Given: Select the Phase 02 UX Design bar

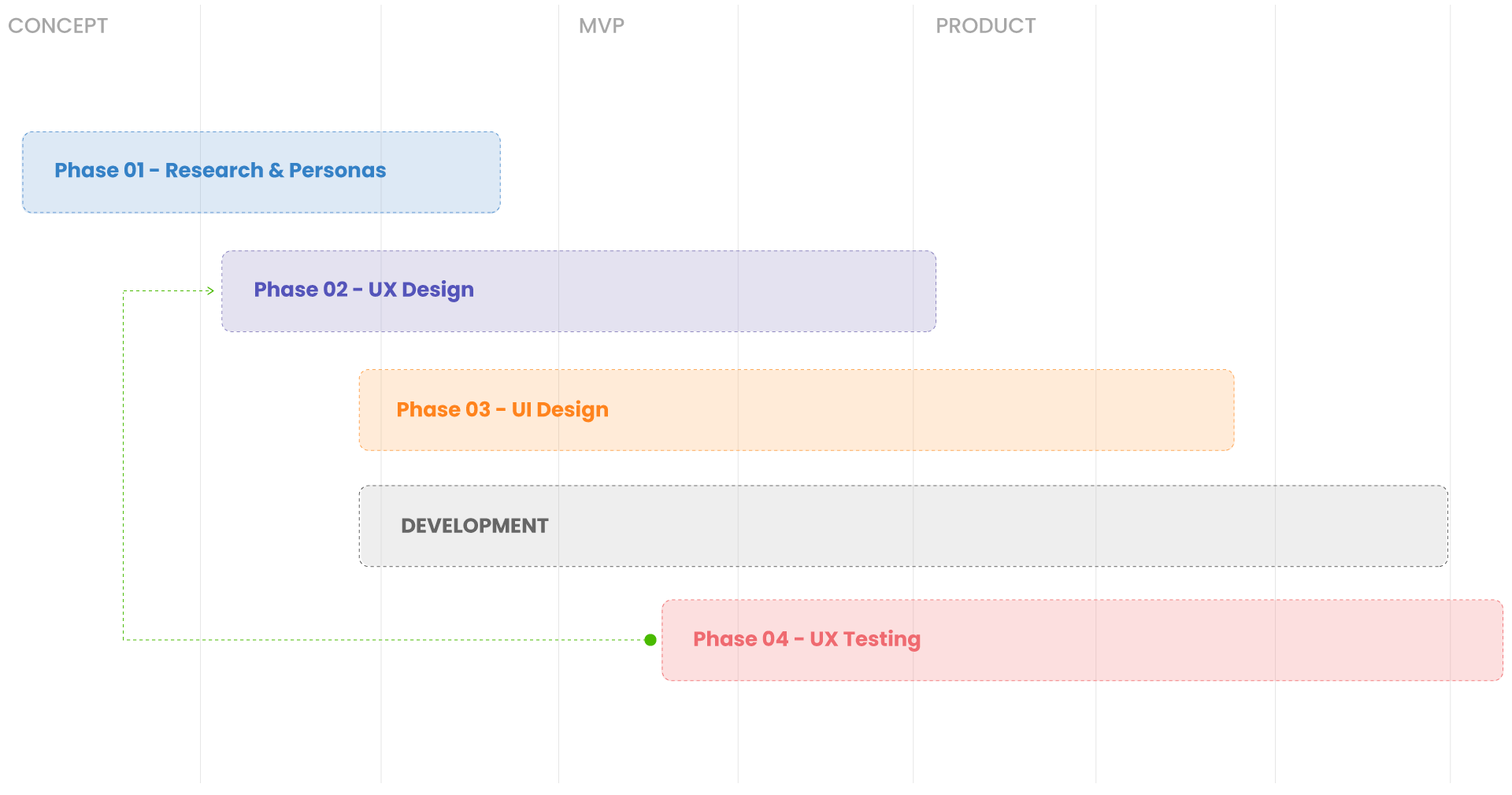Looking at the screenshot, I should click(579, 291).
